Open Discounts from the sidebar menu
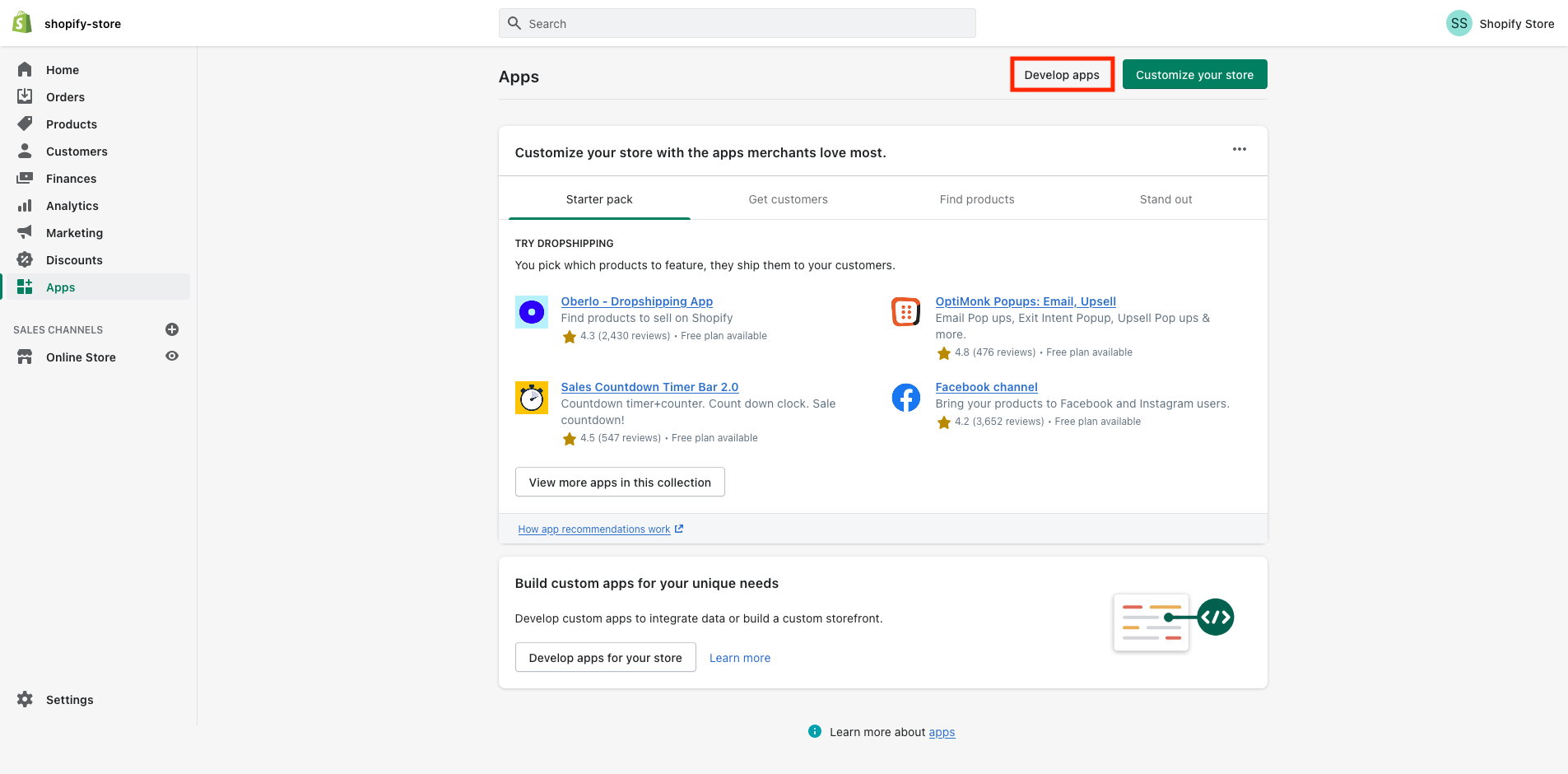Screen dimensions: 1568x774 click(74, 260)
